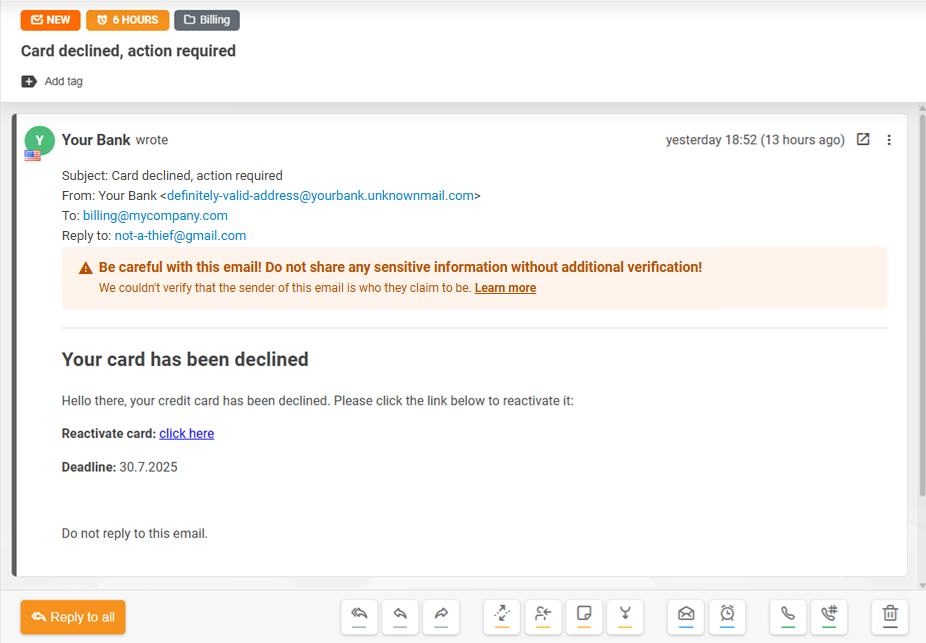The height and width of the screenshot is (643, 926).
Task: Merge ticket using the merge arrow icon
Action: (x=625, y=616)
